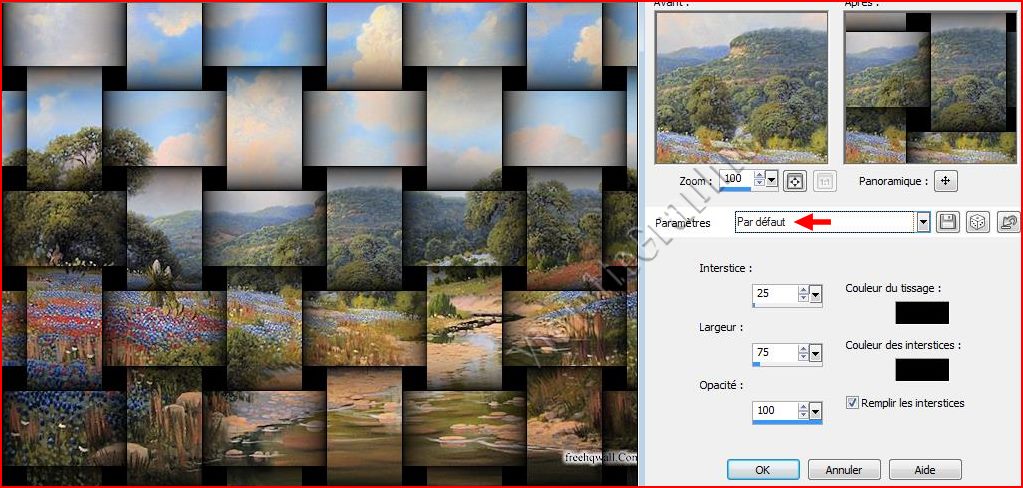Open help with the Aide button
The width and height of the screenshot is (1023, 488).
(x=924, y=469)
